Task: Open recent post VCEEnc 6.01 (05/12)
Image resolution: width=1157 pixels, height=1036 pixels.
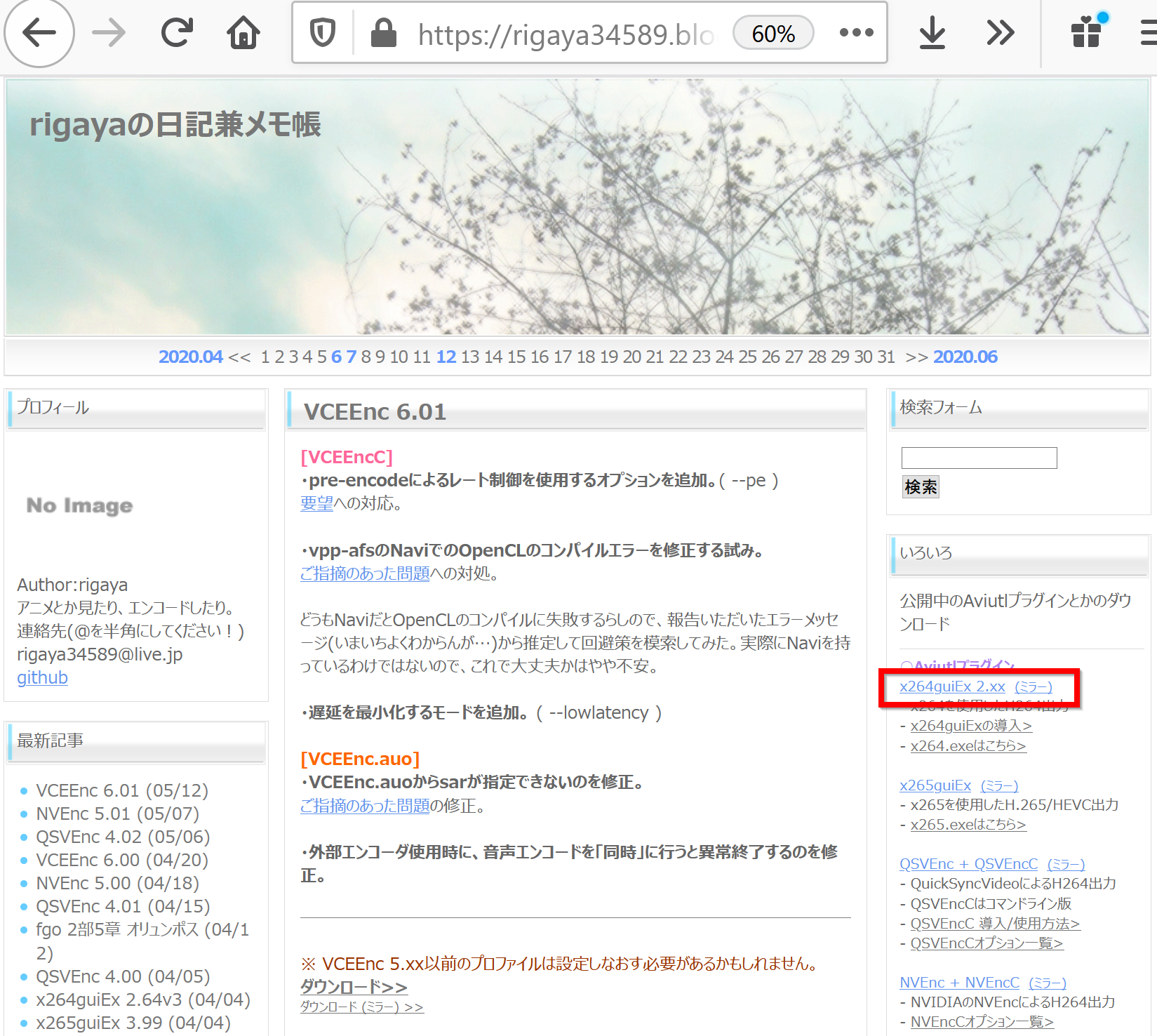Action: (x=122, y=790)
